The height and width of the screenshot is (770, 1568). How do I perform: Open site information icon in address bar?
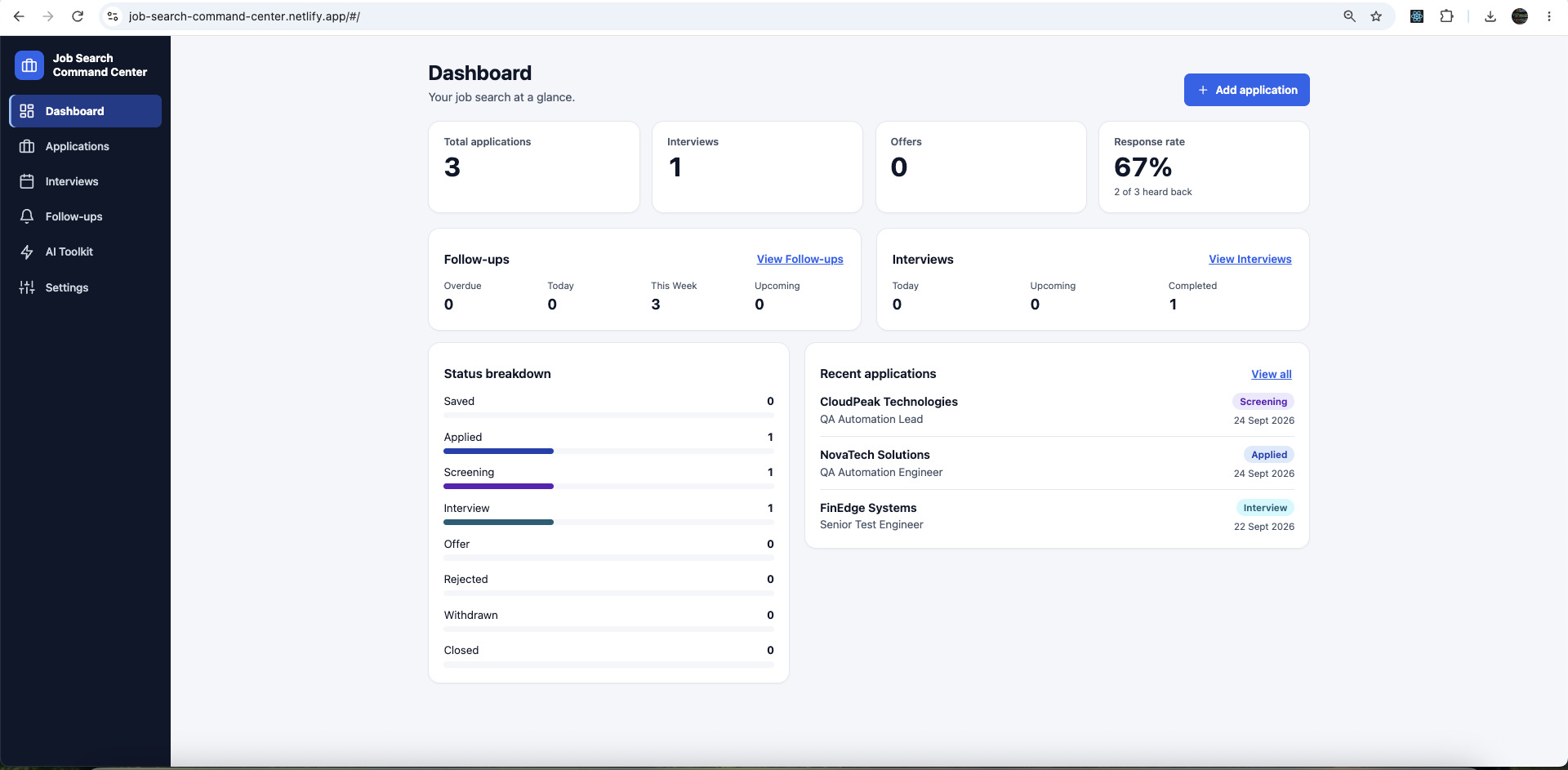pyautogui.click(x=113, y=16)
